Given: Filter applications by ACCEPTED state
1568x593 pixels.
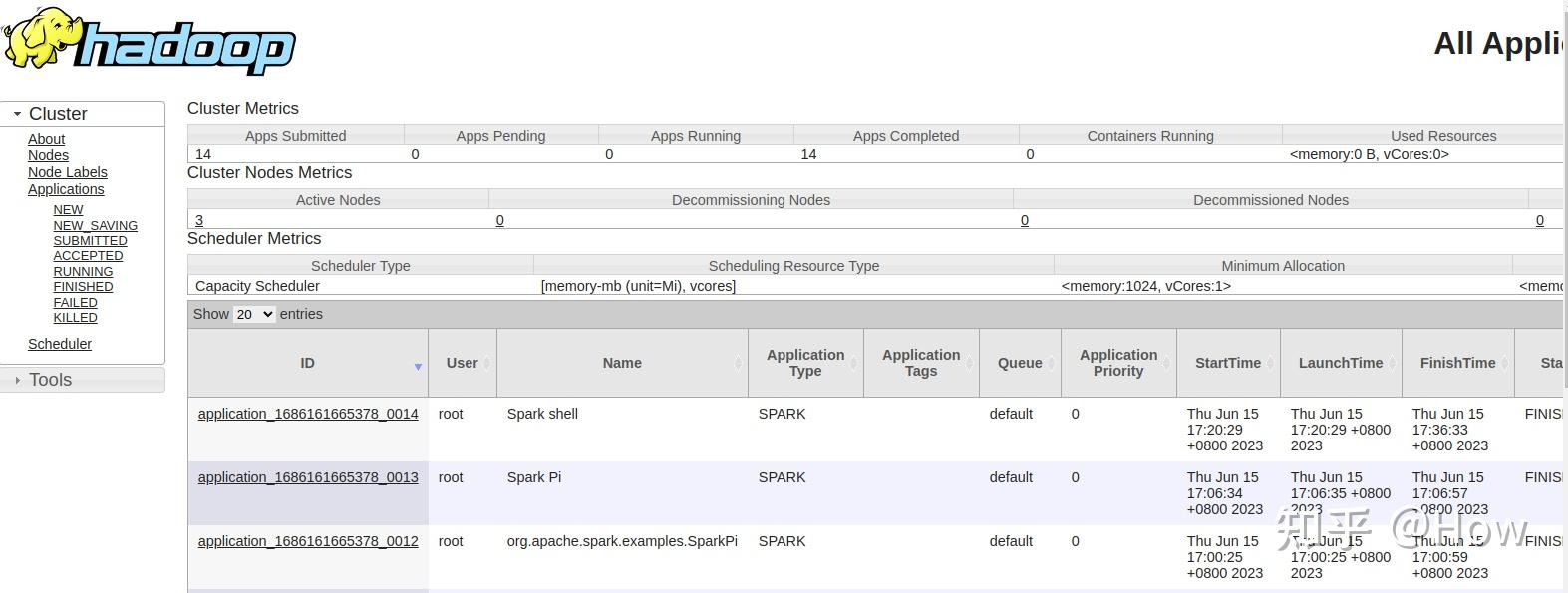Looking at the screenshot, I should point(88,256).
